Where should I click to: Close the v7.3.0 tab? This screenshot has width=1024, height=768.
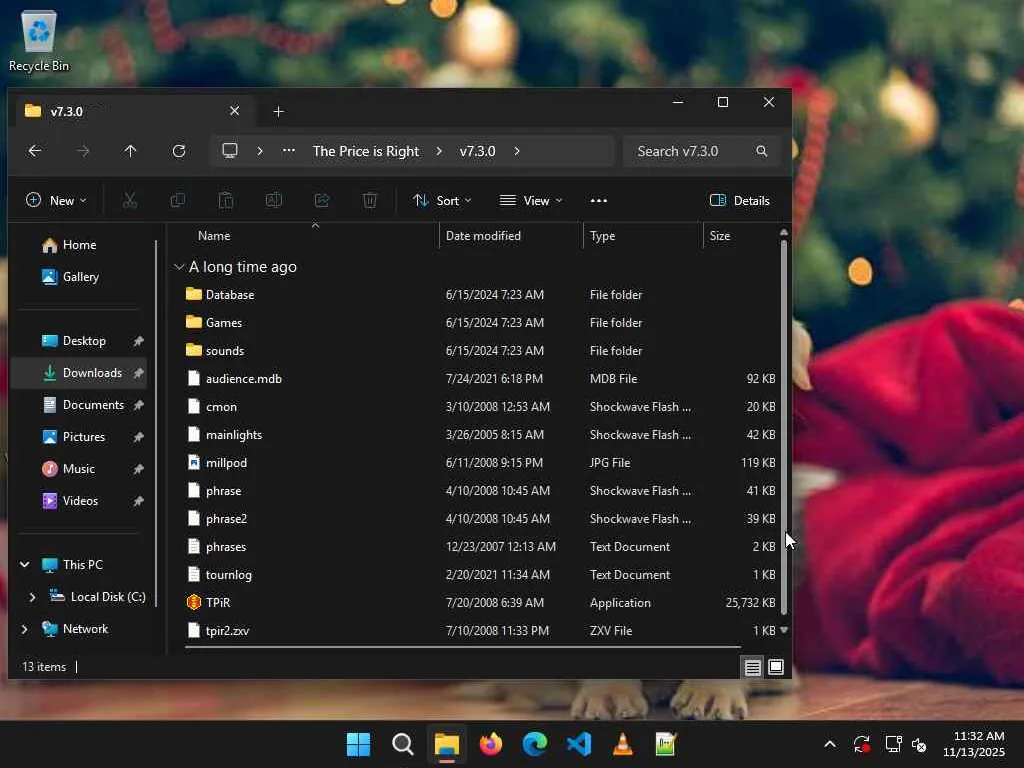click(x=234, y=111)
